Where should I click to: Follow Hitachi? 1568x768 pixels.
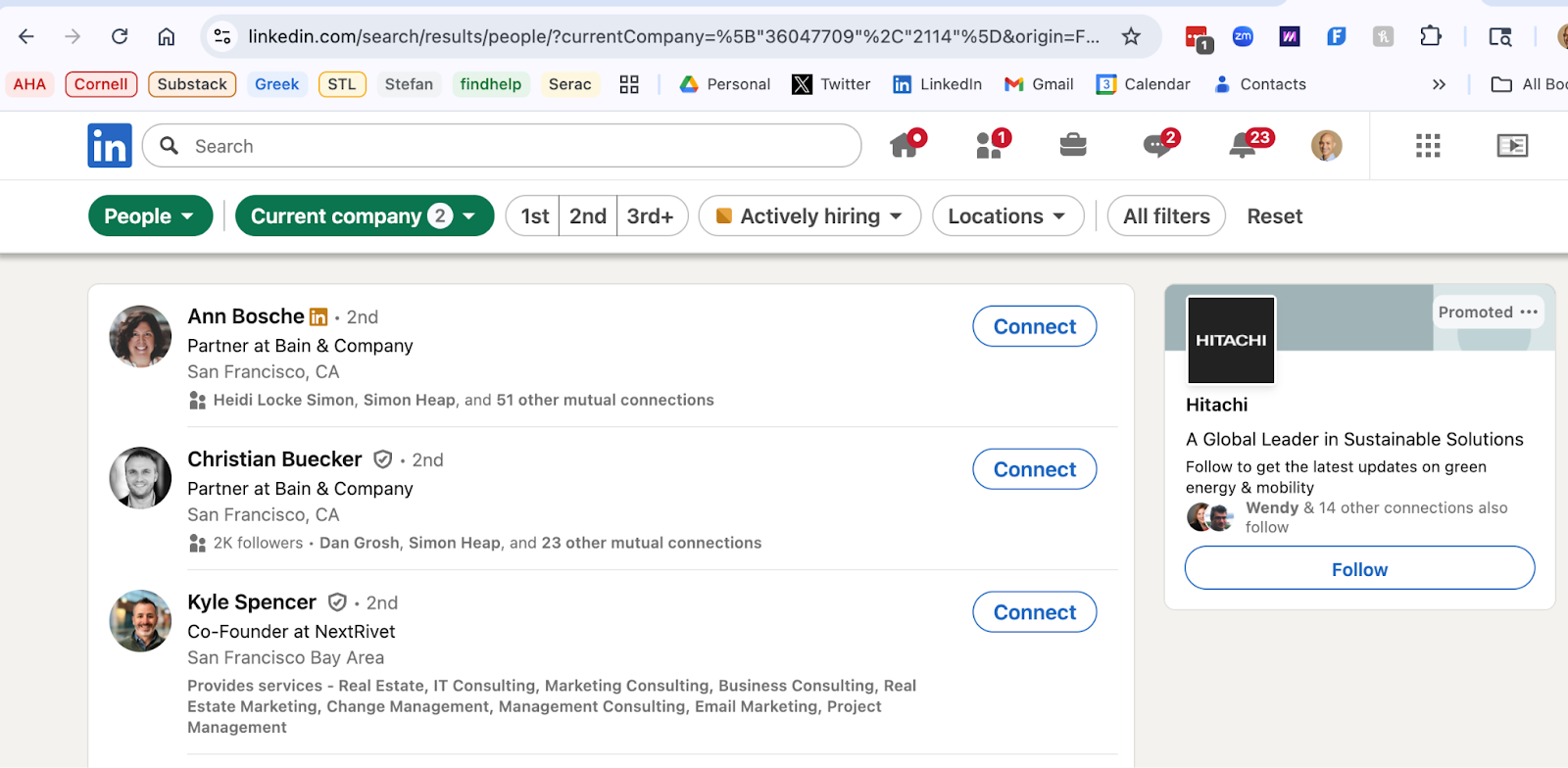click(1359, 568)
